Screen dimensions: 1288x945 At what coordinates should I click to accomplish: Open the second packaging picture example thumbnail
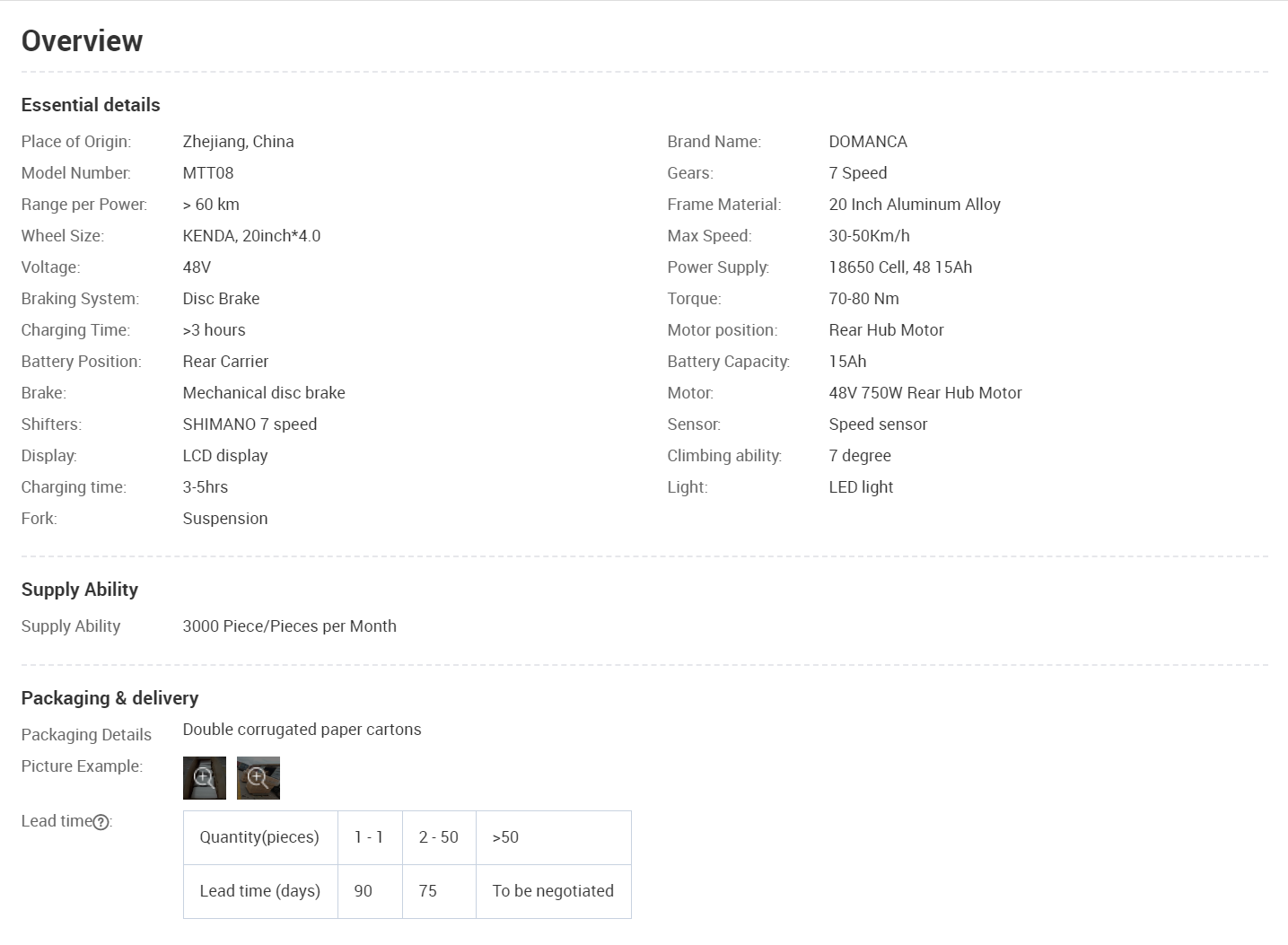pyautogui.click(x=258, y=777)
